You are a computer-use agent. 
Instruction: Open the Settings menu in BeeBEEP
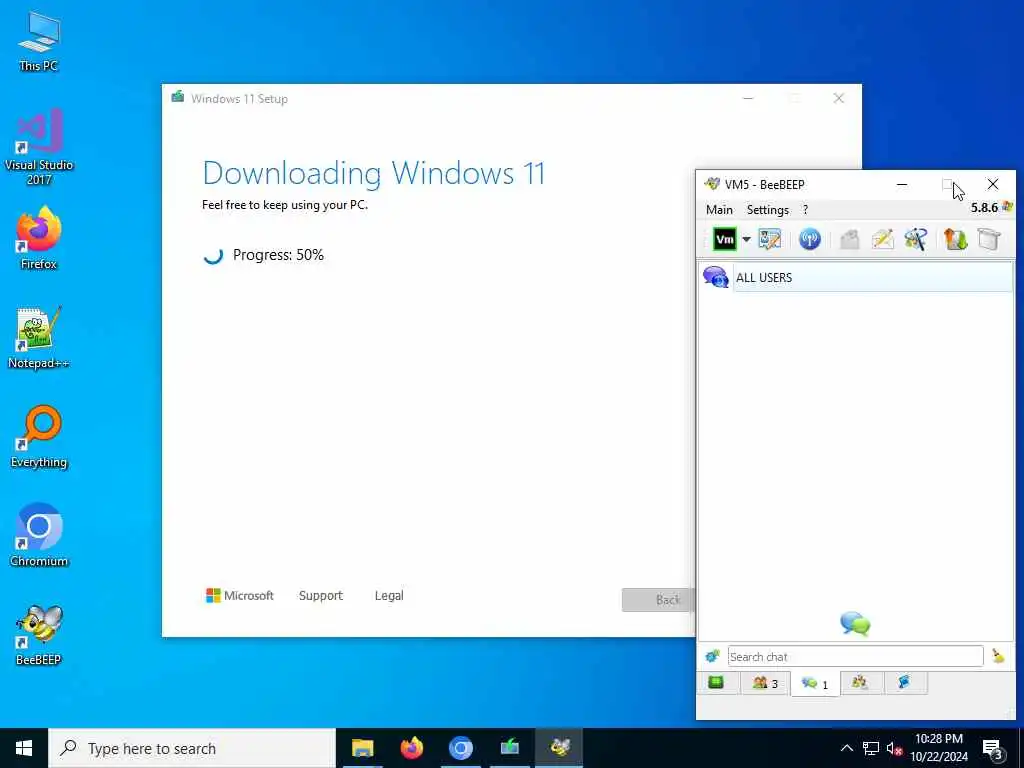tap(767, 210)
